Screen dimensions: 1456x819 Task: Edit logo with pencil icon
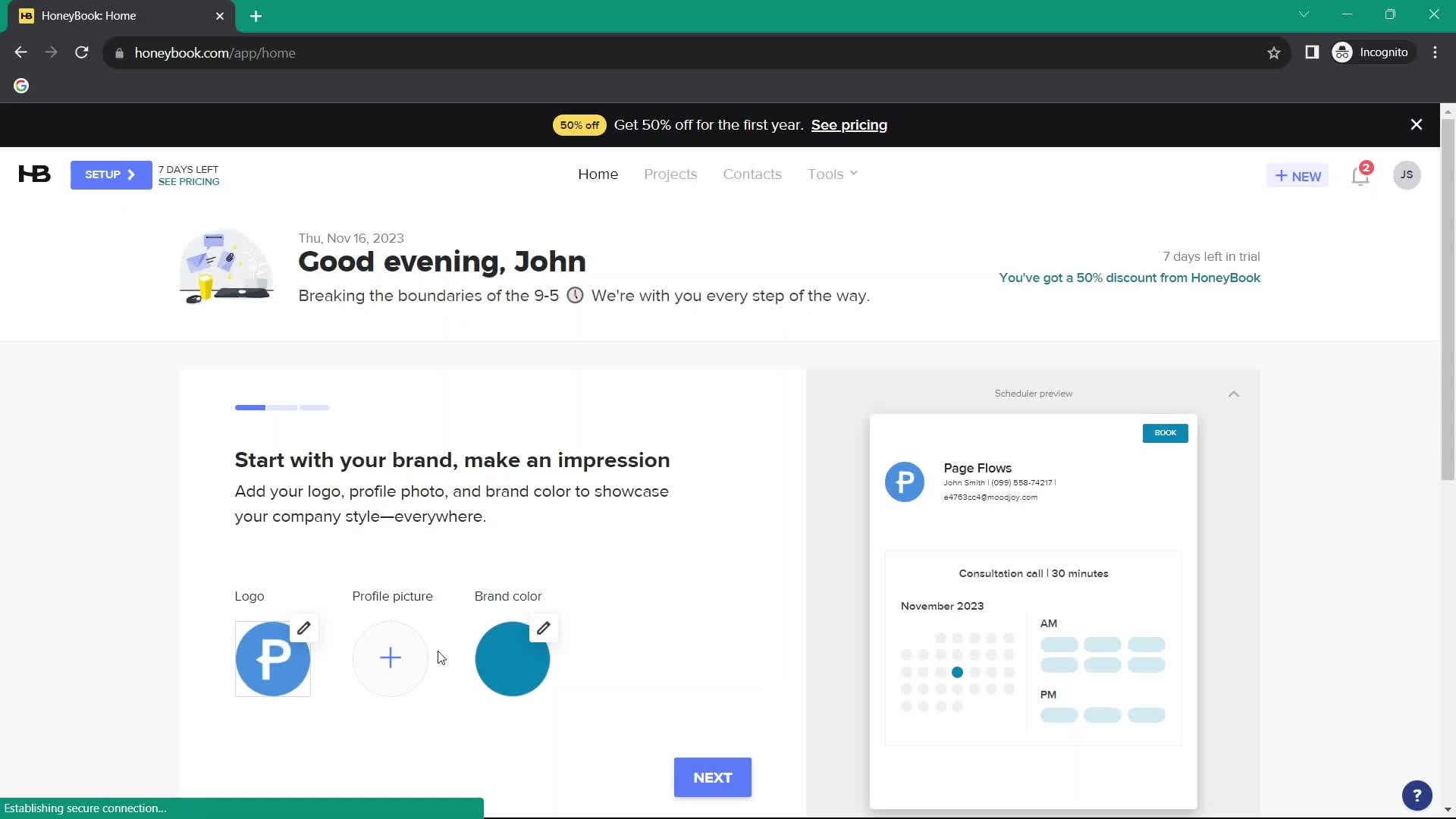pos(304,628)
